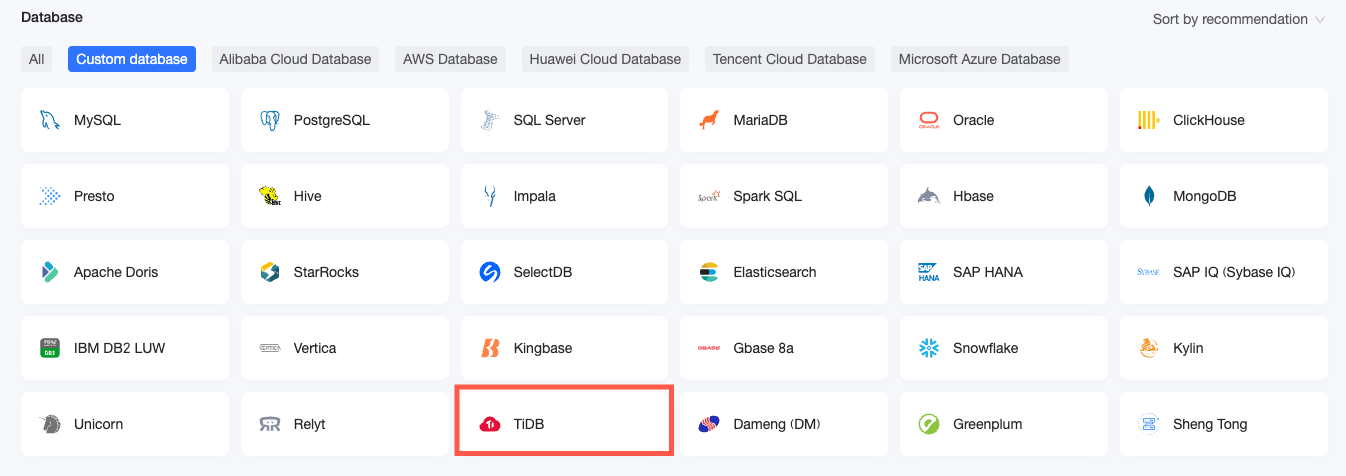Viewport: 1346px width, 476px height.
Task: Choose the Hive label
Action: 308,196
